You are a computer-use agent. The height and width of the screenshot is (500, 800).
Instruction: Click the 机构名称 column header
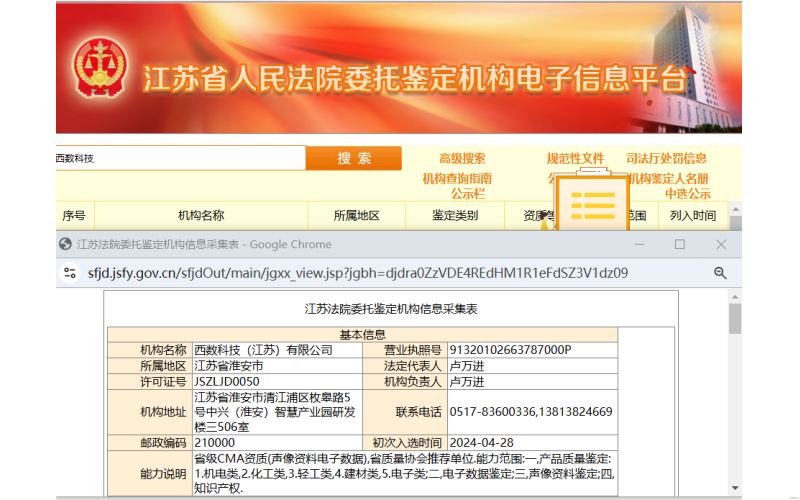coord(200,215)
